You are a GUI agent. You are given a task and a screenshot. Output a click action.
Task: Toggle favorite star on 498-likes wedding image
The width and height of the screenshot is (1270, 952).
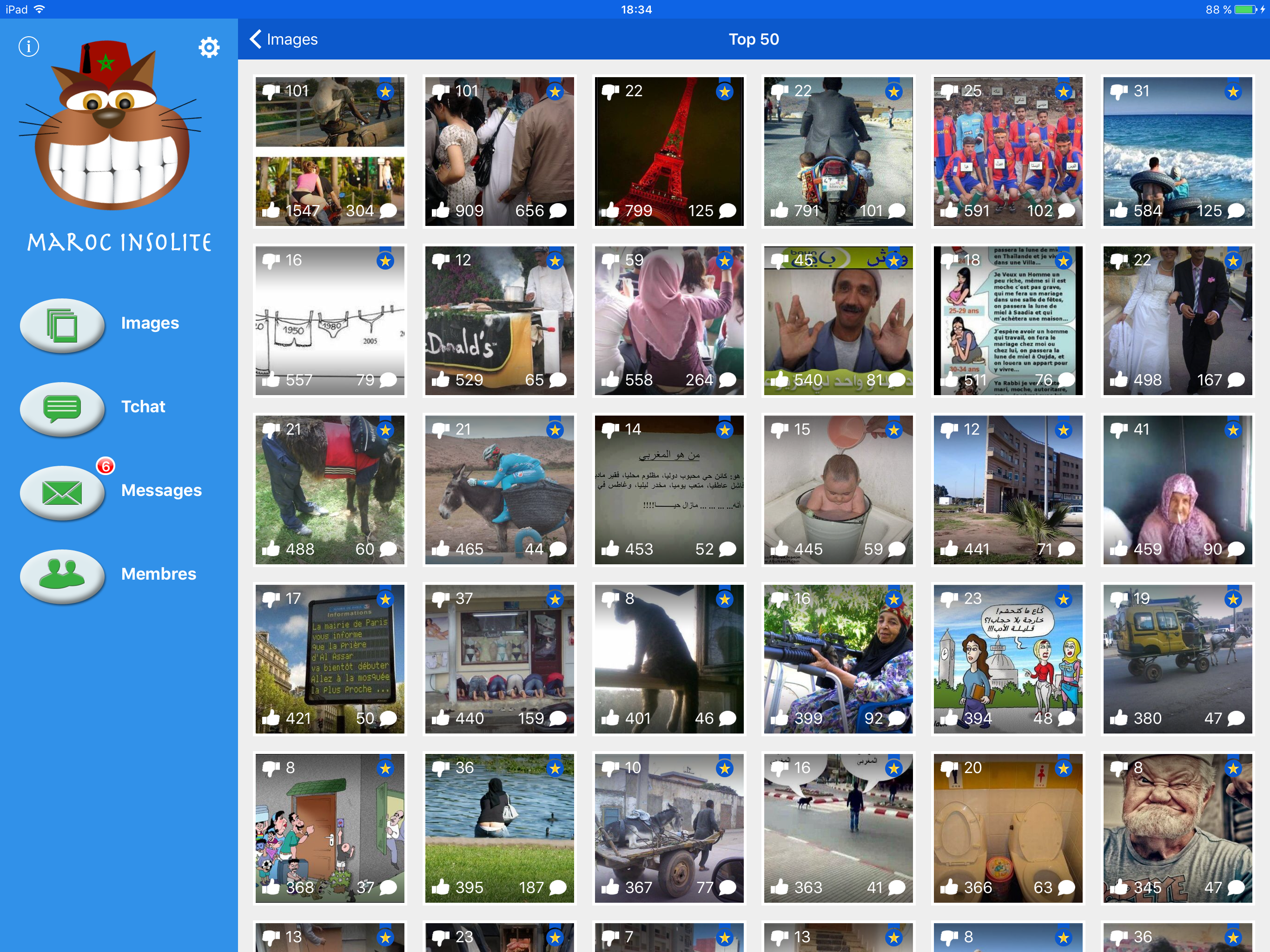(x=1233, y=261)
